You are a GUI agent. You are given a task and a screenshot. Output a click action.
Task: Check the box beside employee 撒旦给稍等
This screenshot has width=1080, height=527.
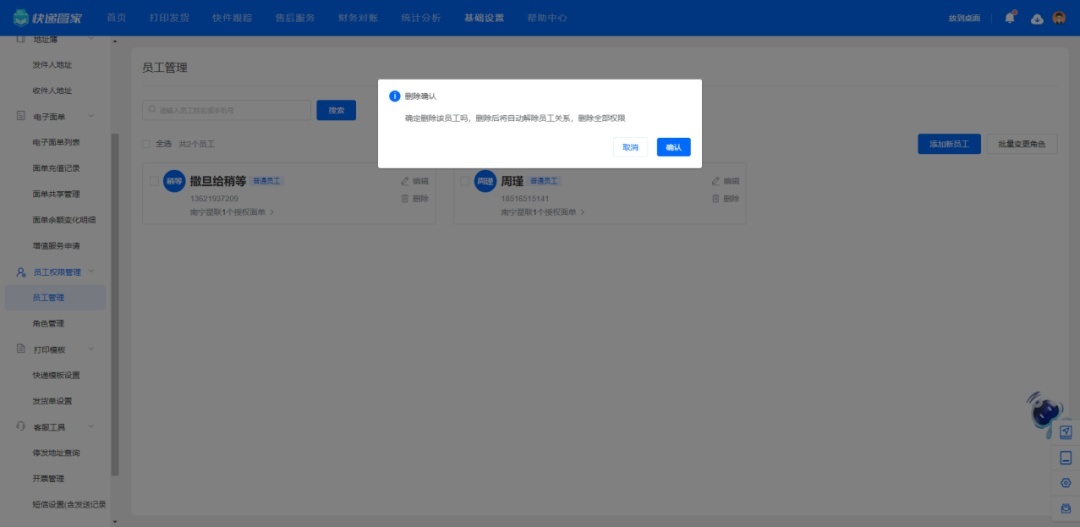tap(153, 181)
